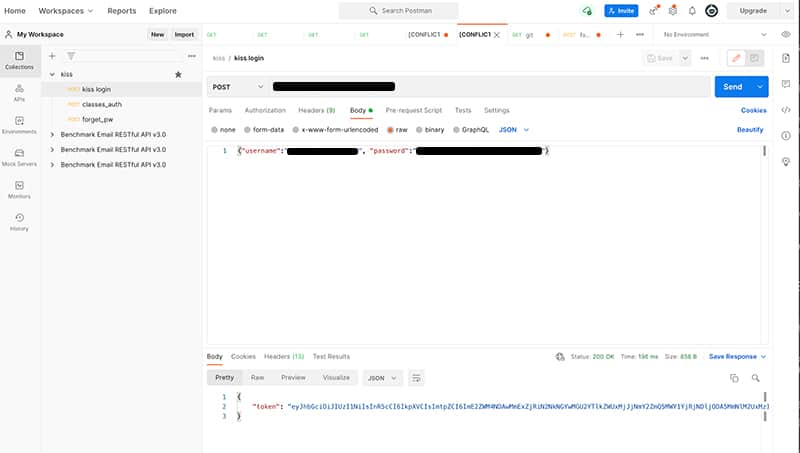Switch to the Params tab
800x453 pixels.
220,110
